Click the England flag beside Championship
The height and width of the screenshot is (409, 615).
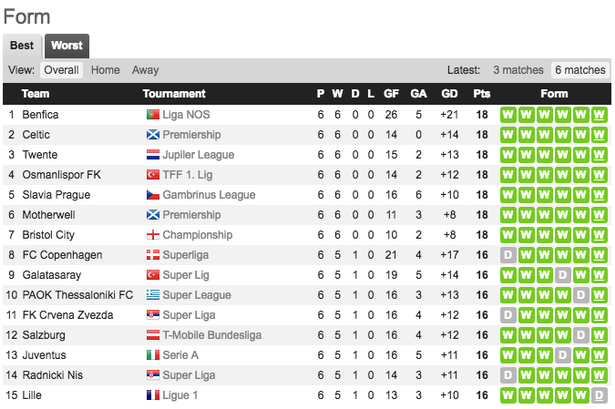[x=153, y=235]
